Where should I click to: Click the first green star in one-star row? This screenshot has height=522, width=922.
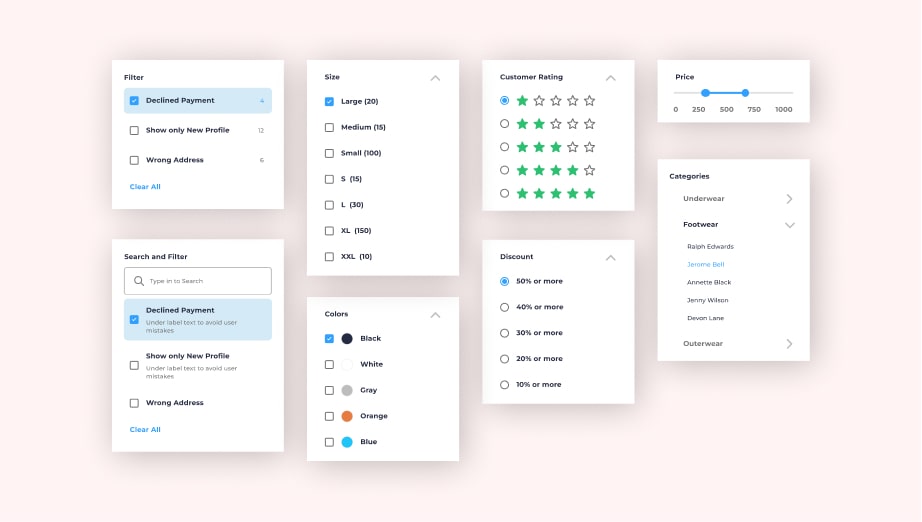(522, 101)
